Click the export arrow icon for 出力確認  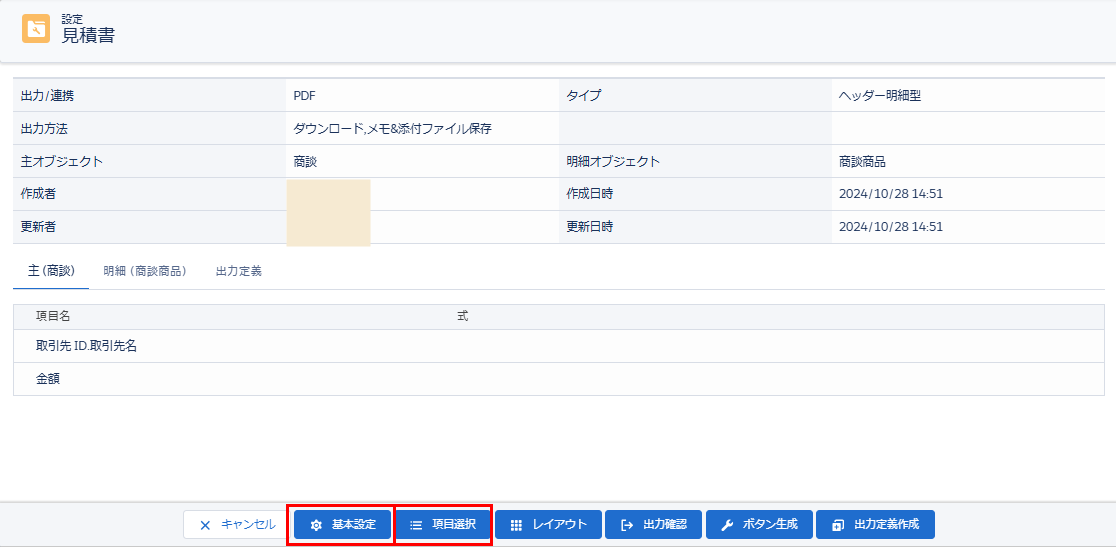[x=627, y=525]
